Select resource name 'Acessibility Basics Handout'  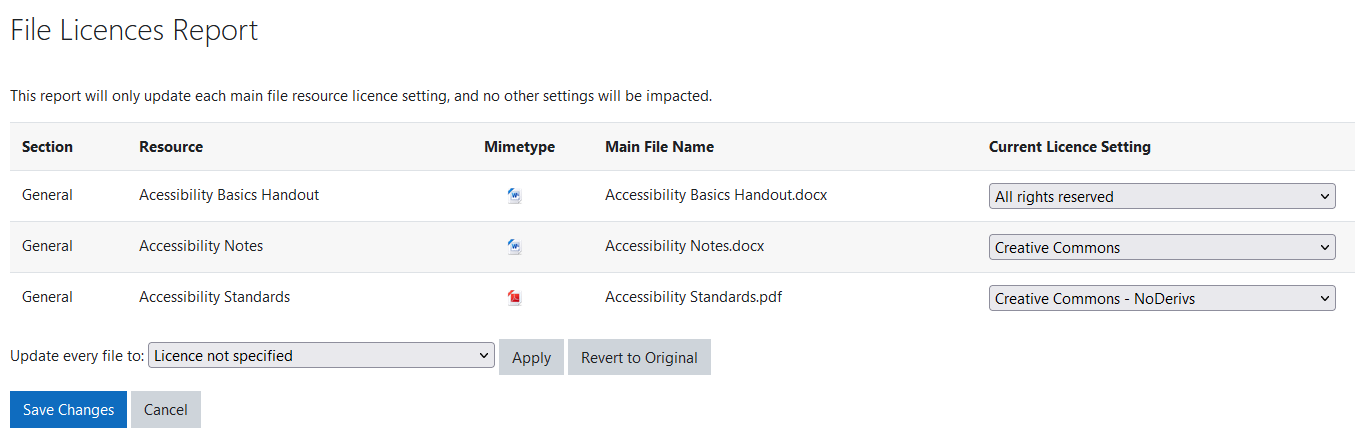coord(229,195)
